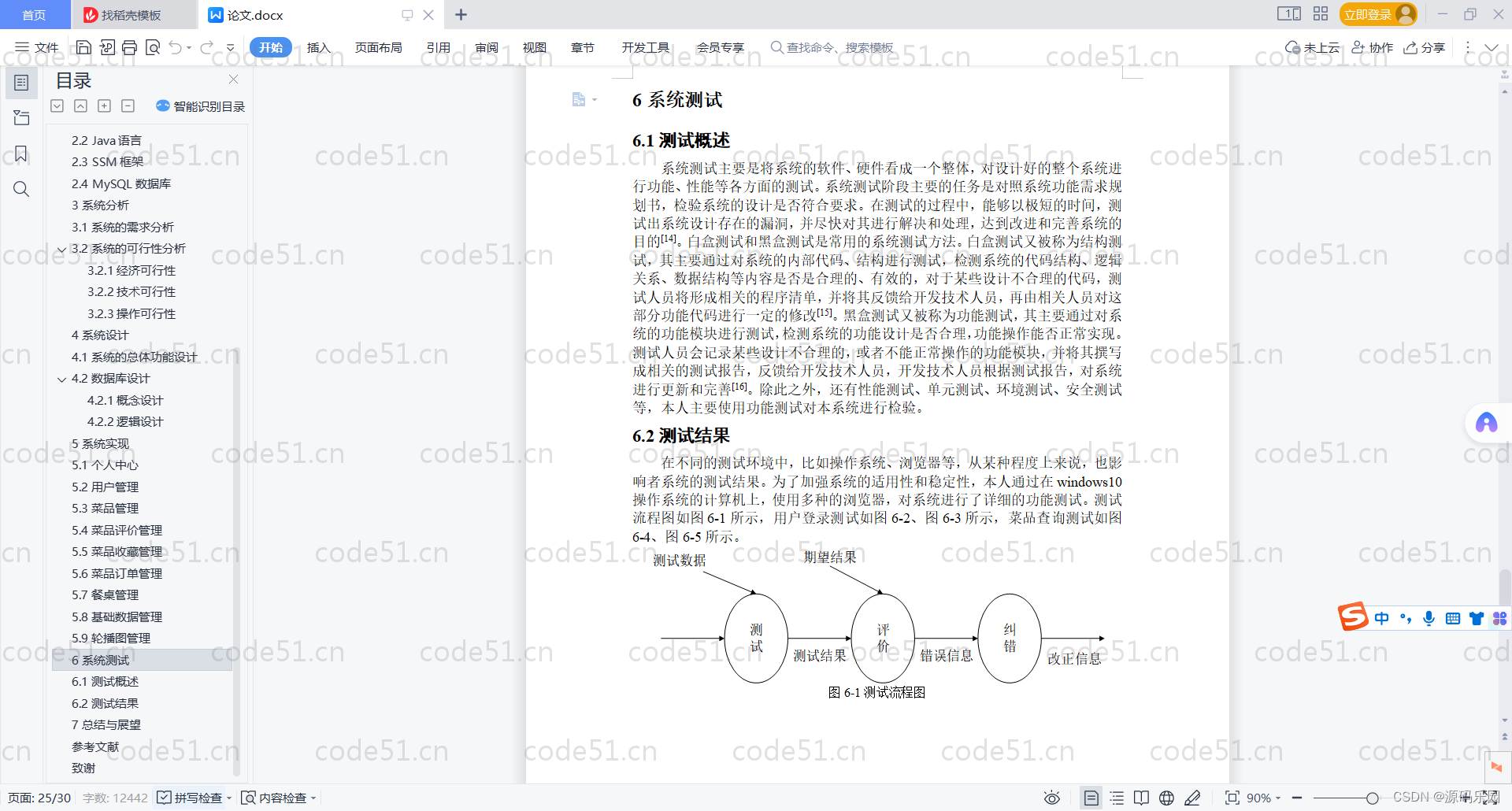Open the quick access toolbar customize dropdown
Screen dimensions: 1512x811
[x=230, y=48]
